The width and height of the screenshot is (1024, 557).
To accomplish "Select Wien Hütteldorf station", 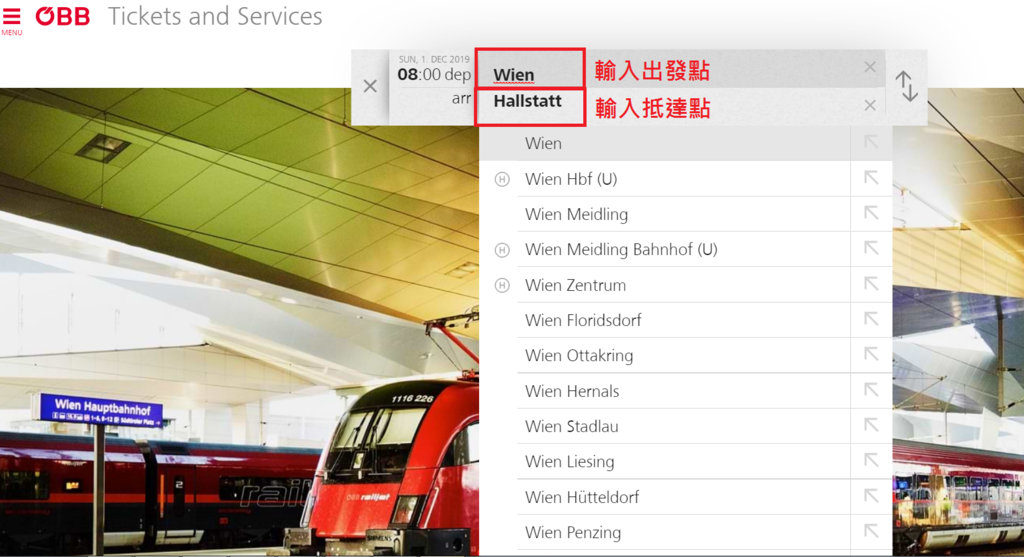I will 684,497.
